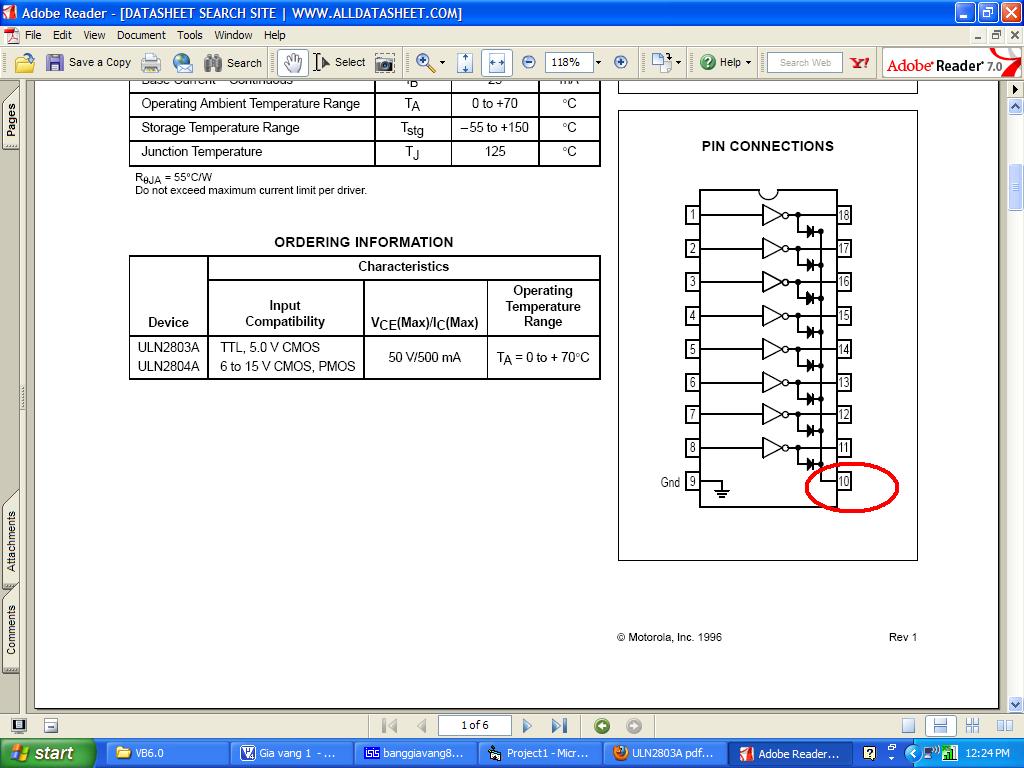1024x768 pixels.
Task: Open the Document menu
Action: point(141,35)
